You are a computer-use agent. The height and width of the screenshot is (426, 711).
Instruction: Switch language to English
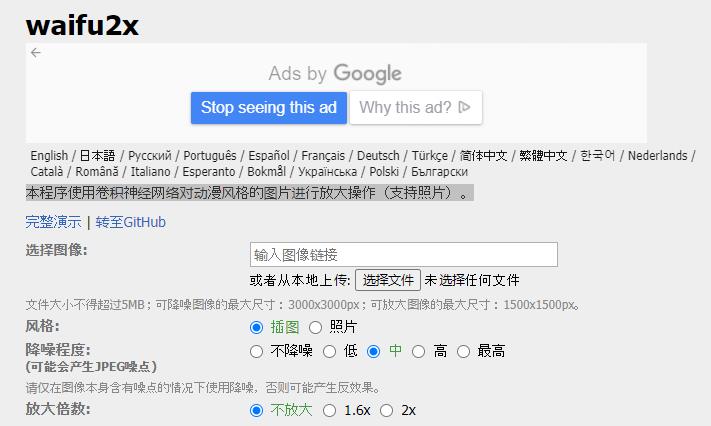[49, 156]
